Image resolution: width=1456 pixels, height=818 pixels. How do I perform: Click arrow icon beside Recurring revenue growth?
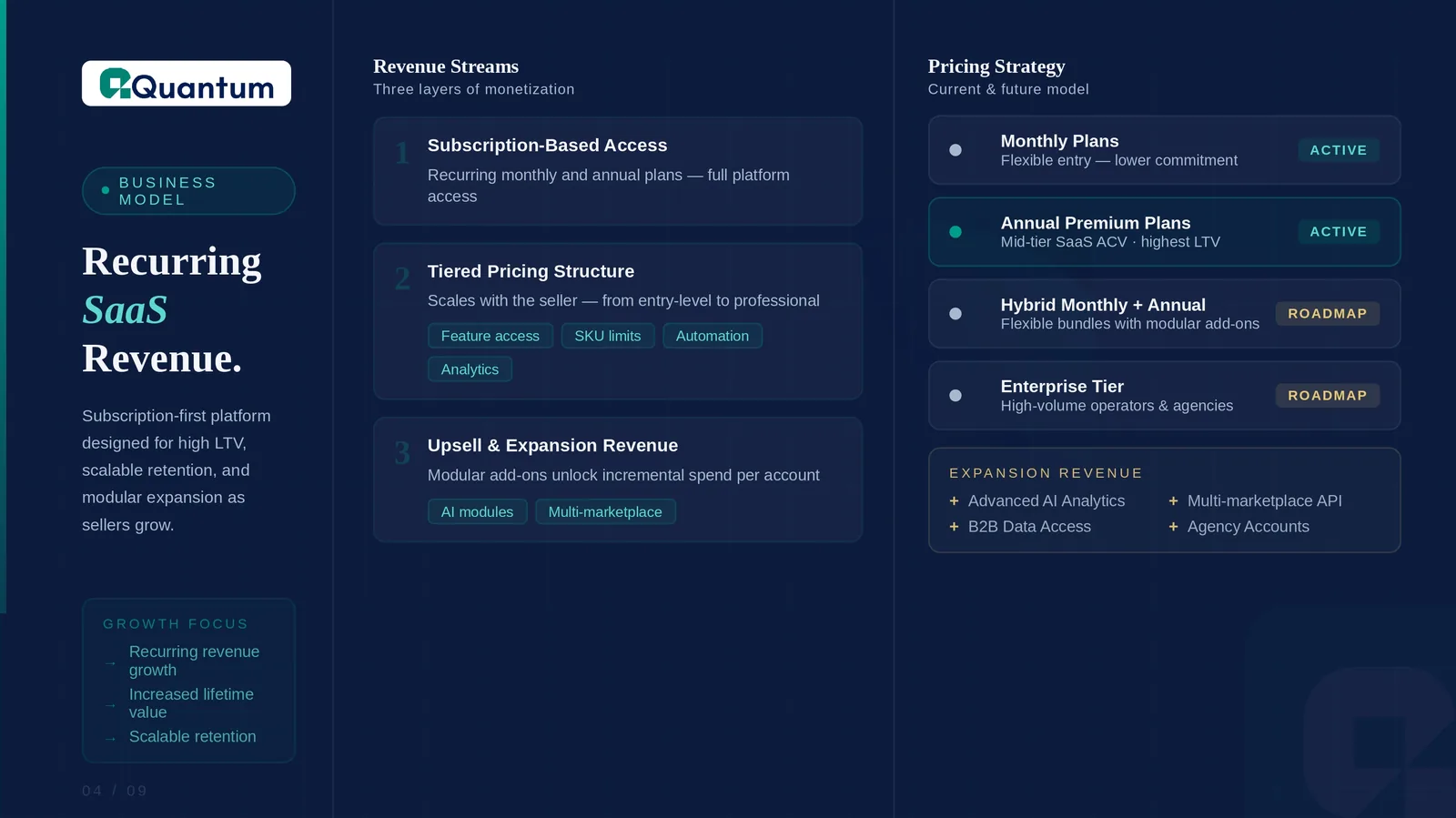(x=110, y=663)
